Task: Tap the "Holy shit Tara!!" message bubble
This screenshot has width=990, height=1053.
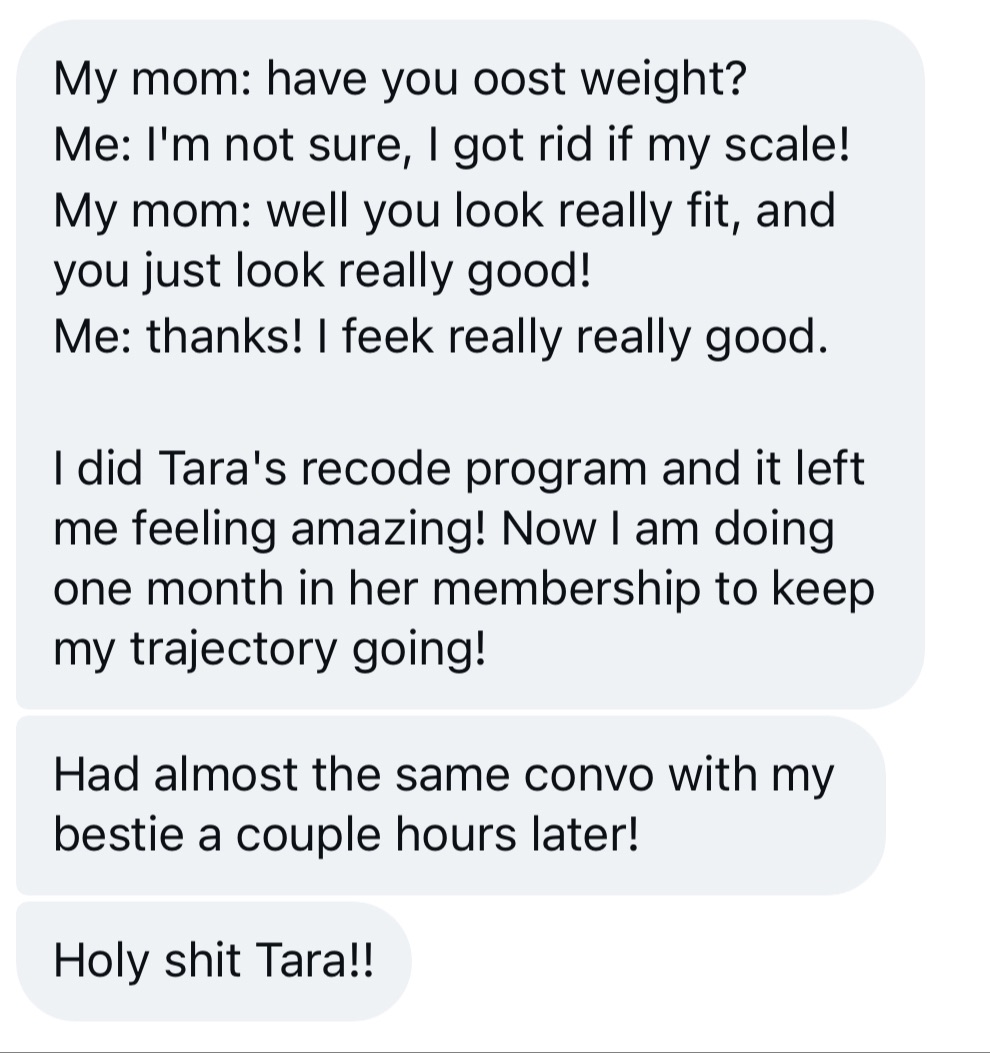Action: point(214,962)
